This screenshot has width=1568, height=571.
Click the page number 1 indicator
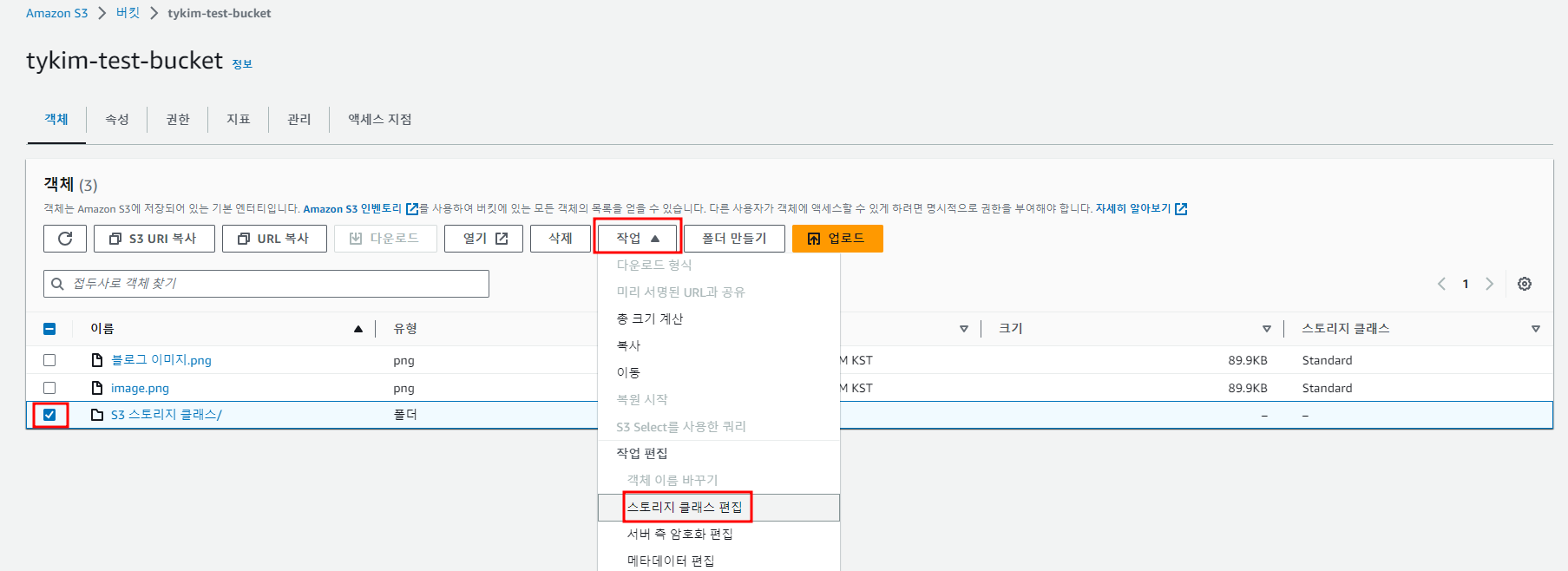coord(1466,284)
